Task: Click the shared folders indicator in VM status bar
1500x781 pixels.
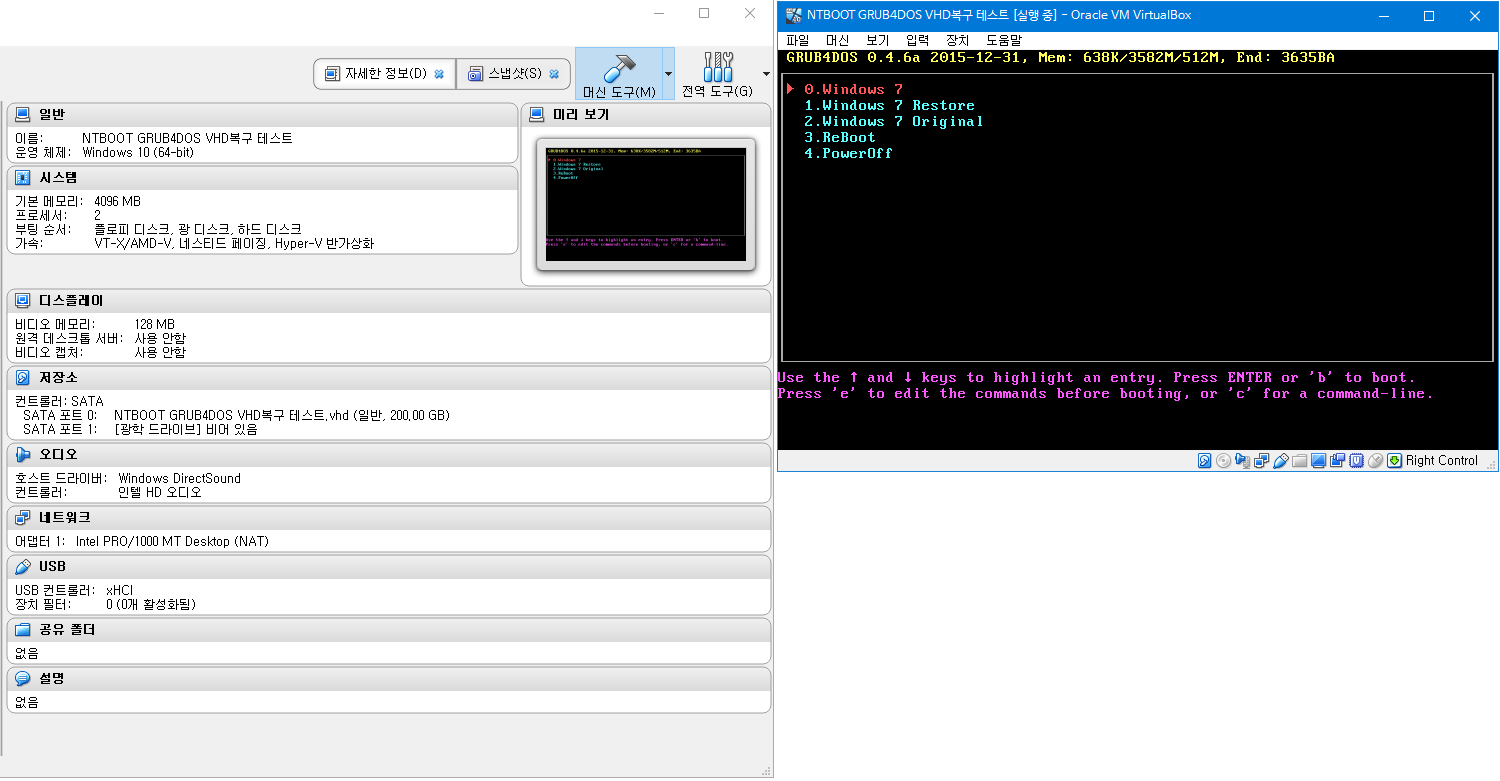Action: point(1300,460)
